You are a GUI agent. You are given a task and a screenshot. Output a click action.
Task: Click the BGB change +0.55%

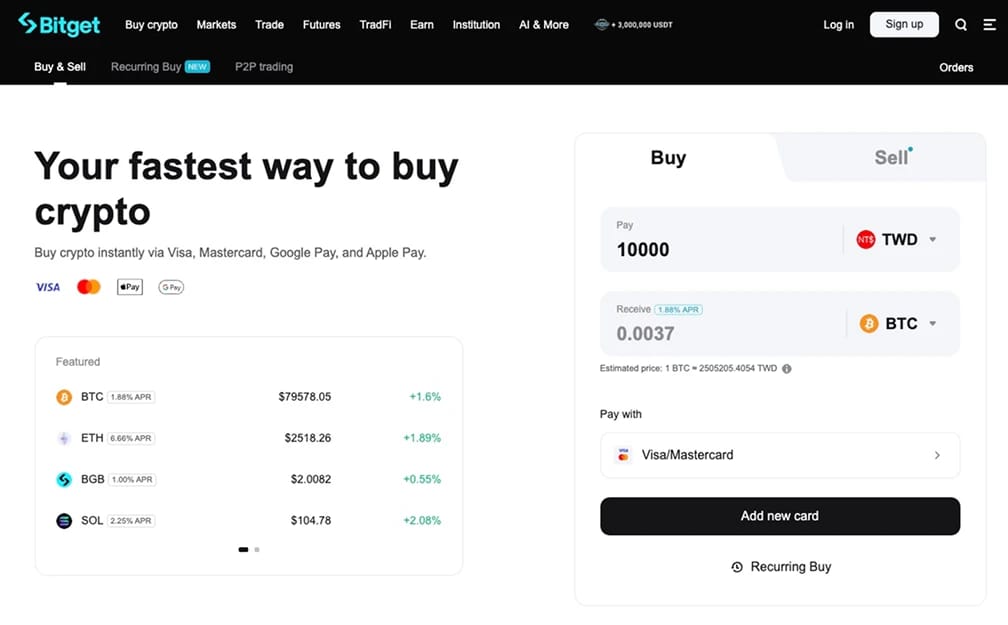pos(422,480)
